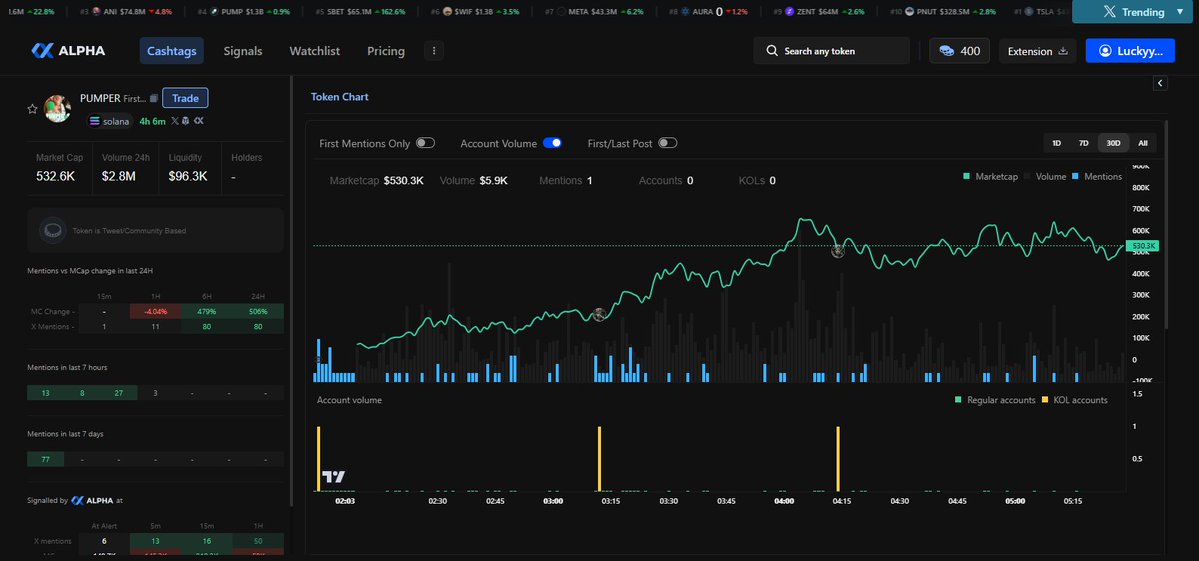Image resolution: width=1199 pixels, height=561 pixels.
Task: Select the 30D chart range
Action: [x=1113, y=143]
